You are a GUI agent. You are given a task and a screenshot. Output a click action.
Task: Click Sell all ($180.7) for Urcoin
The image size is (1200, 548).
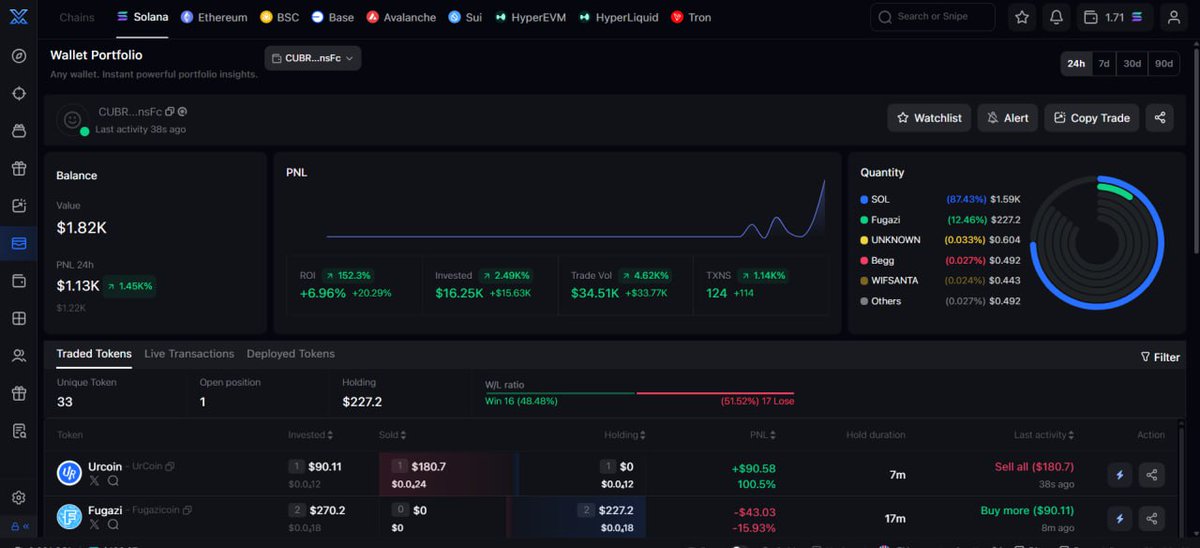(x=1034, y=467)
